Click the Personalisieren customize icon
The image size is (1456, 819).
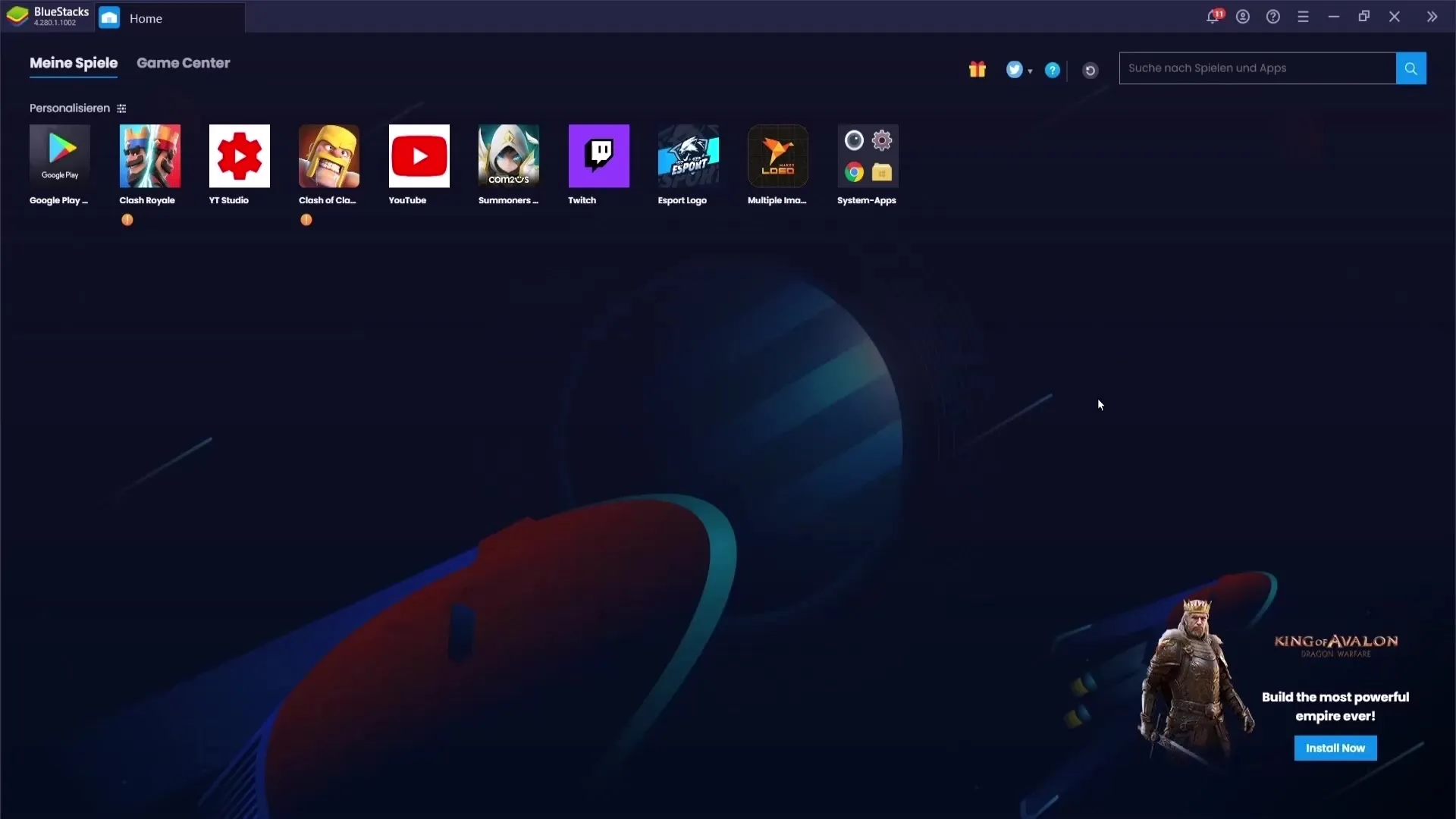[121, 108]
